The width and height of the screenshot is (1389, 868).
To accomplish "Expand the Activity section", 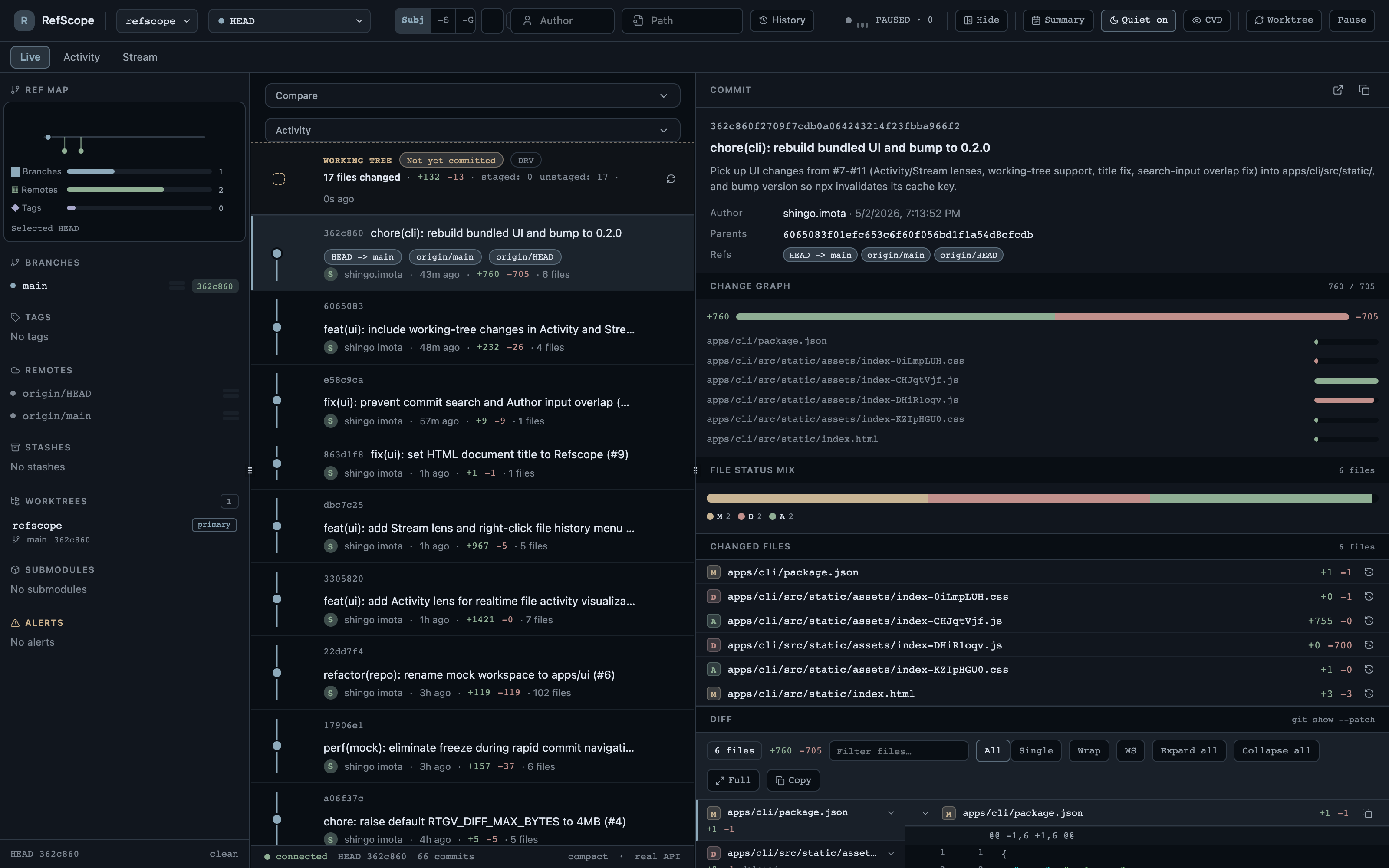I will click(472, 130).
